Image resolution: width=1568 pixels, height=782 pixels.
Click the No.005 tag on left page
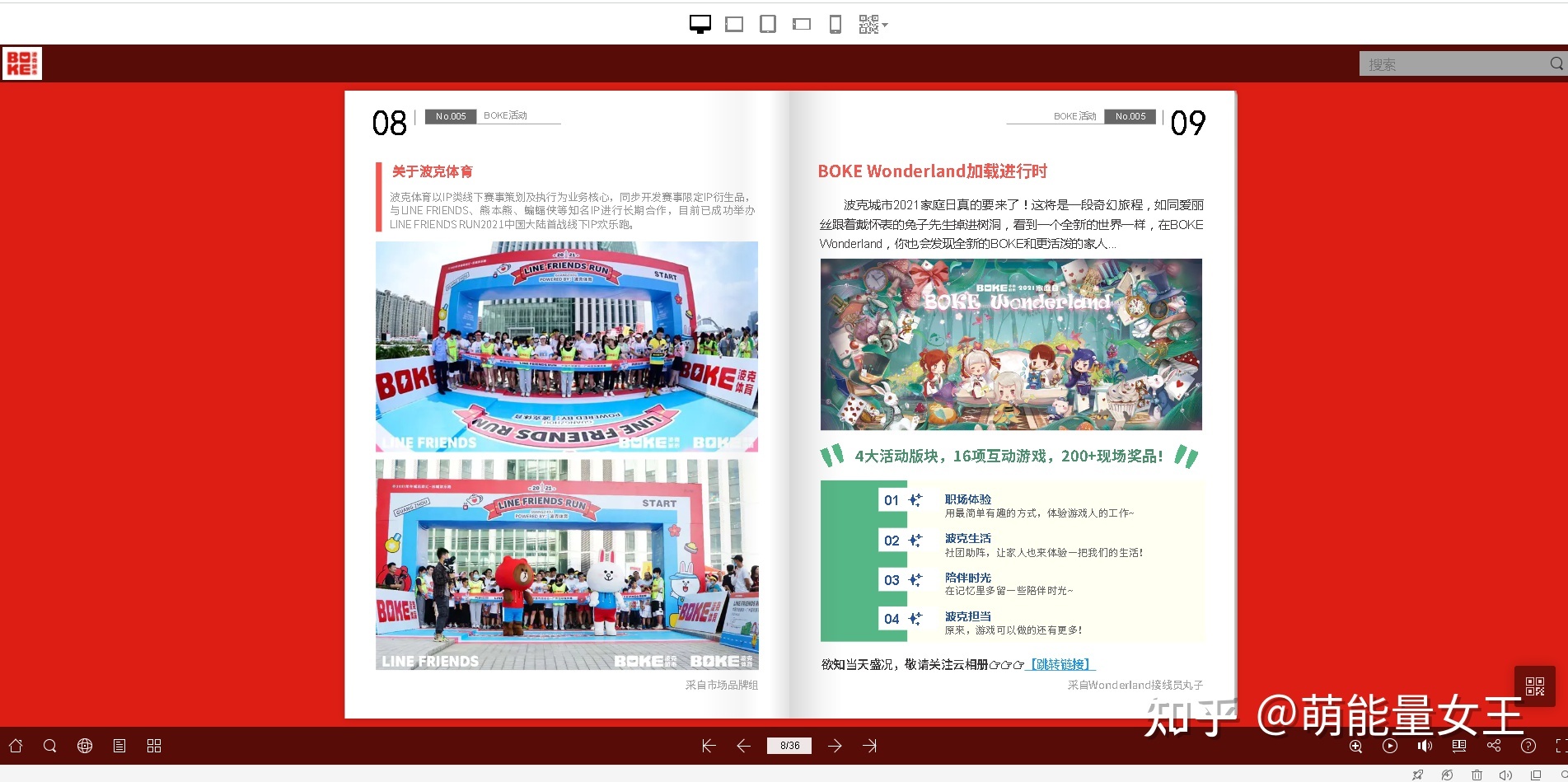[451, 116]
